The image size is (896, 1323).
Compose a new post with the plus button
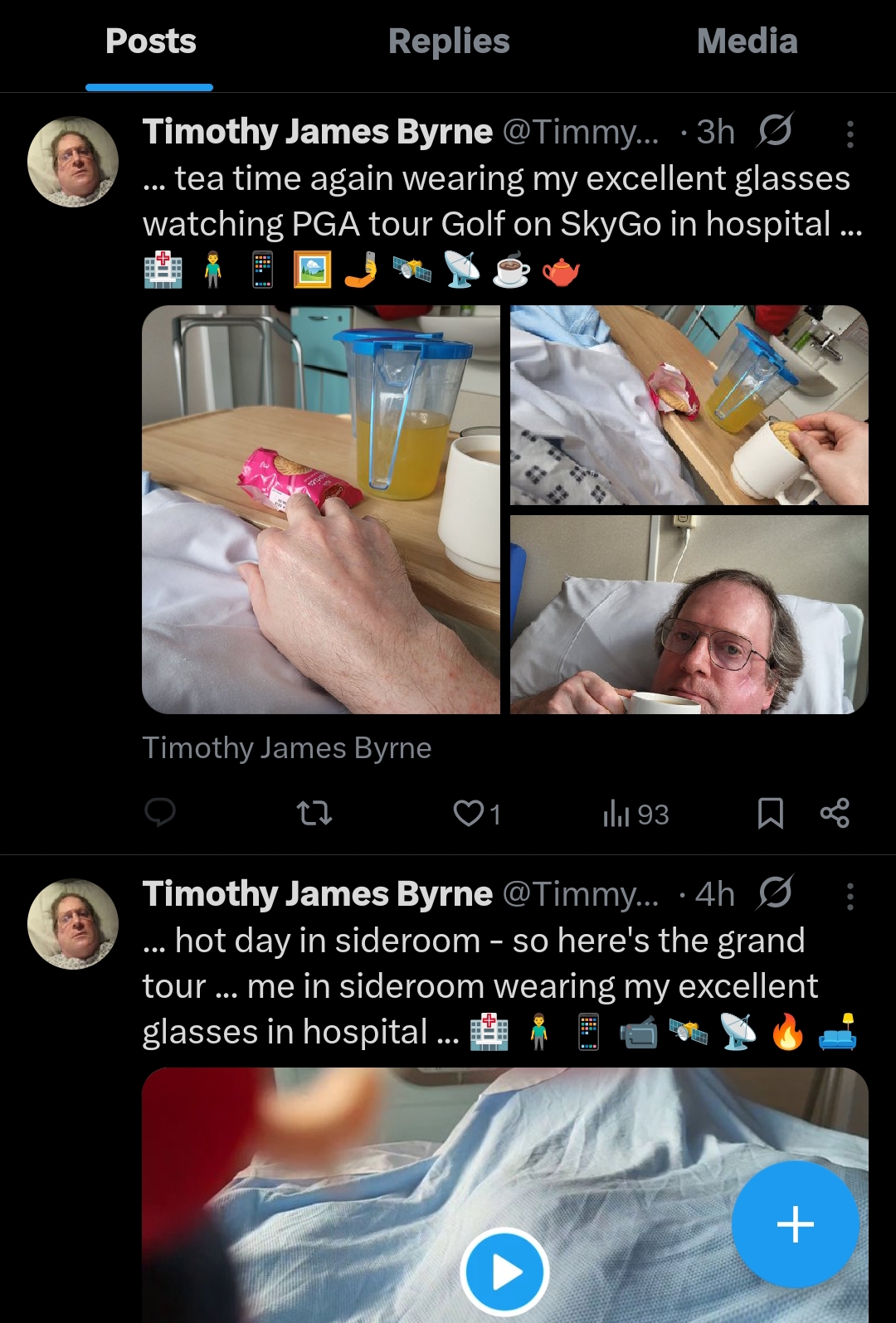[x=795, y=1224]
